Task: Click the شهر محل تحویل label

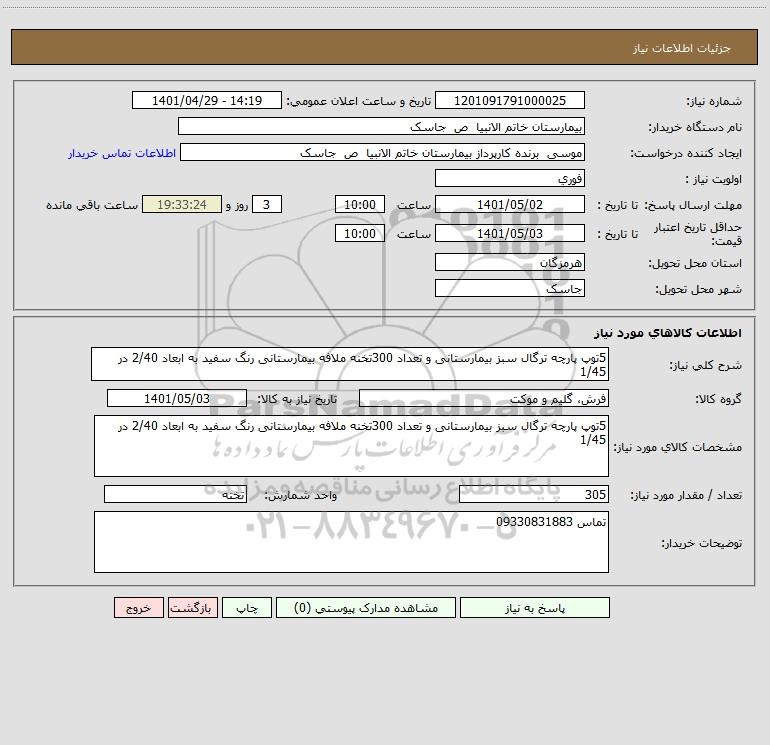Action: click(x=698, y=289)
